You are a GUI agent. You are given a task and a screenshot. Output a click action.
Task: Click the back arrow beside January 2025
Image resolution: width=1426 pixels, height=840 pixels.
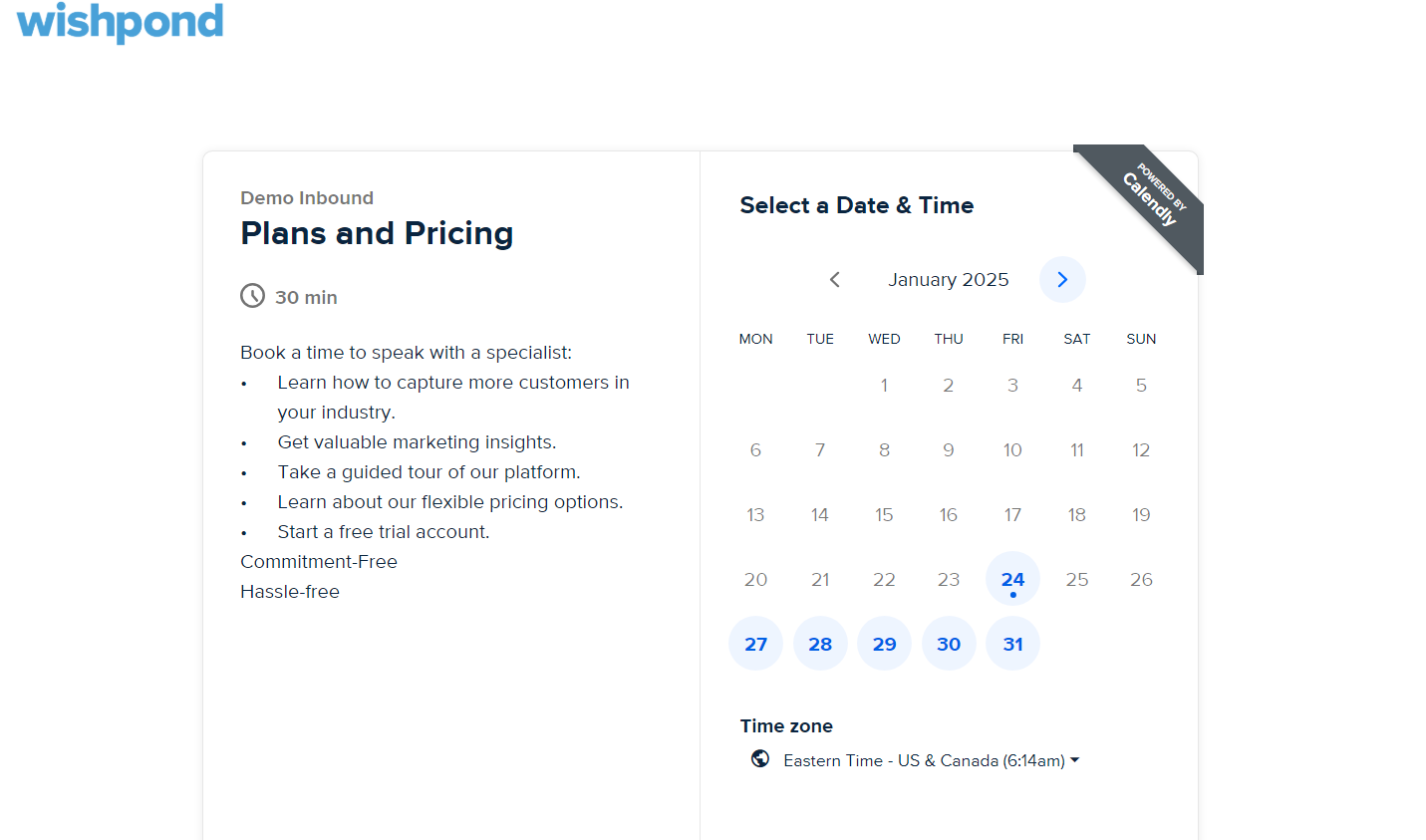834,279
